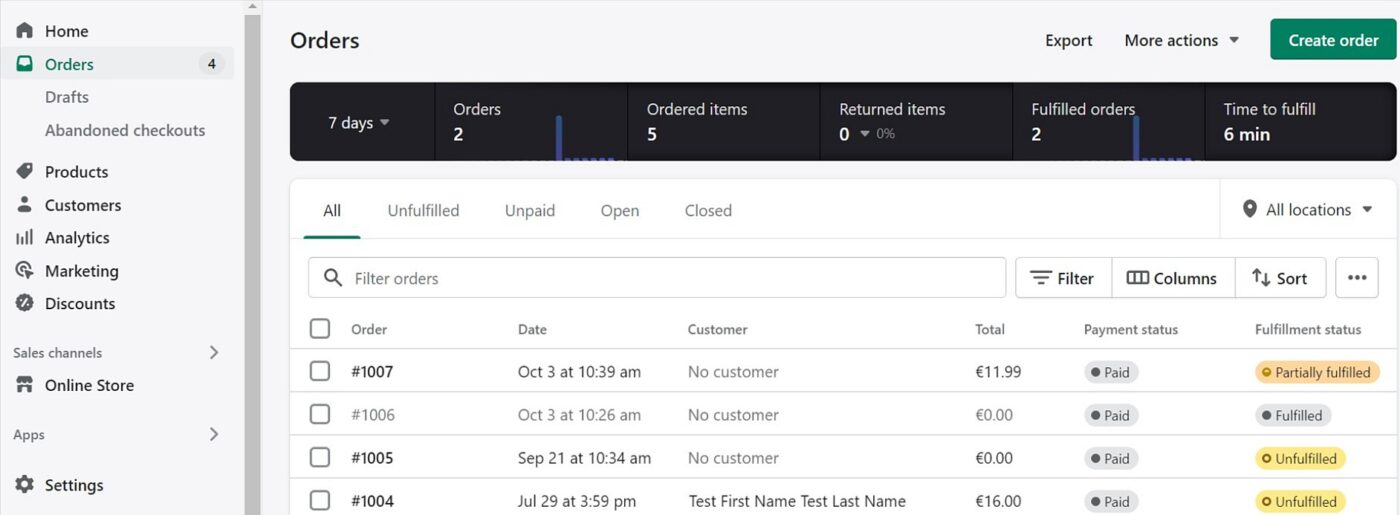Switch to the Unfulfilled tab

point(423,210)
